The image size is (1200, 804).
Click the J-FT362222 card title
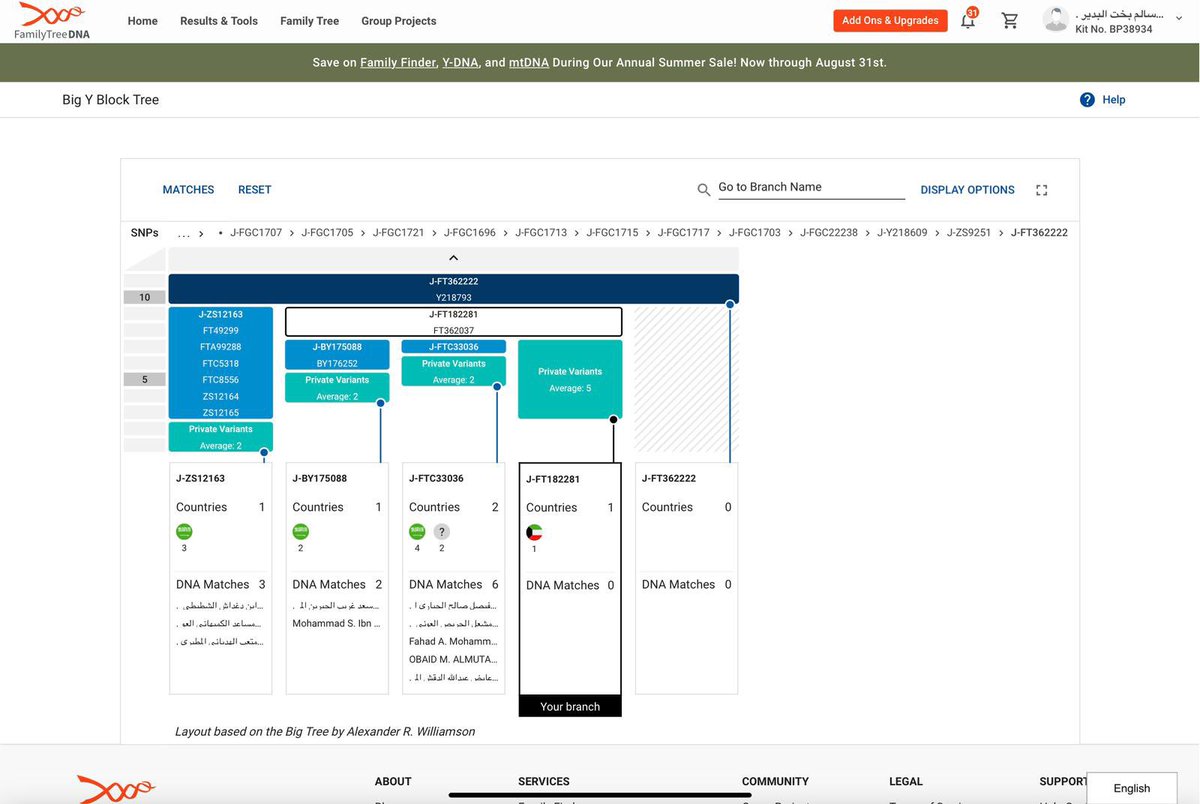coord(669,478)
